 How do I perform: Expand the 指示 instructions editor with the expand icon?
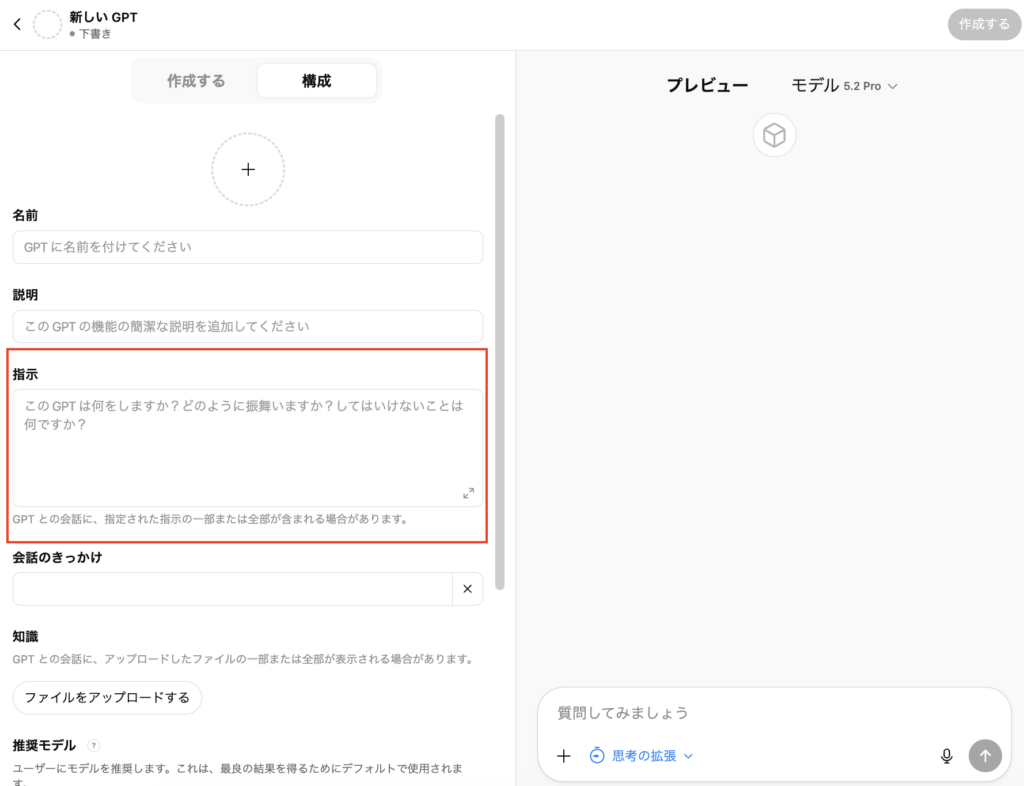click(468, 493)
